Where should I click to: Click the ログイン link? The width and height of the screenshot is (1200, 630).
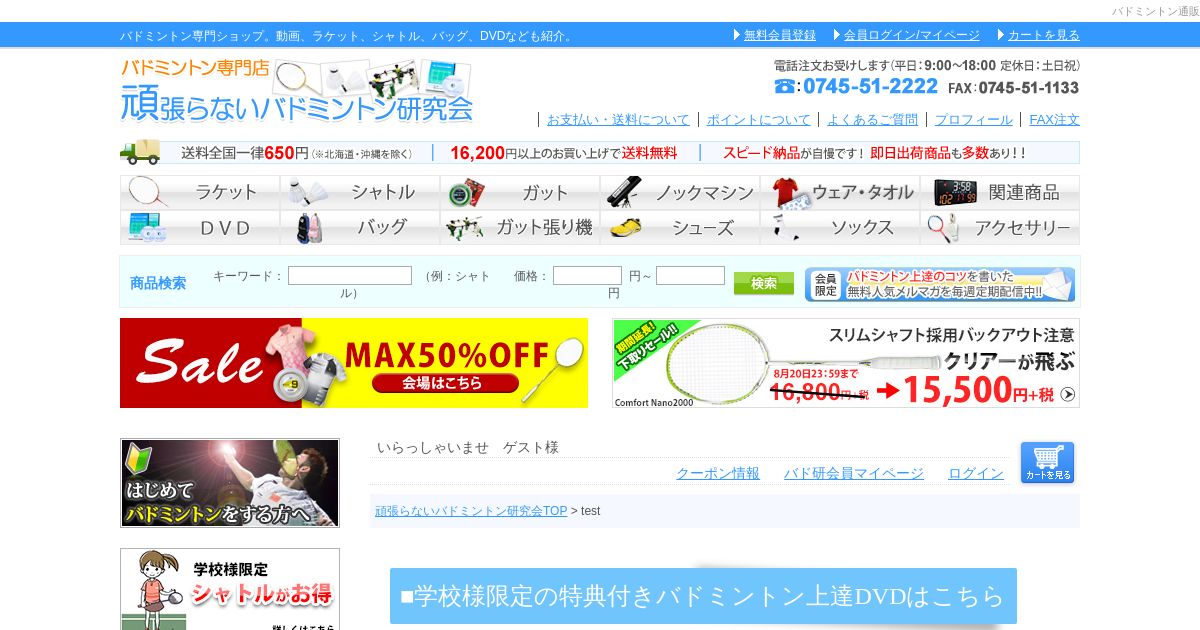(976, 473)
